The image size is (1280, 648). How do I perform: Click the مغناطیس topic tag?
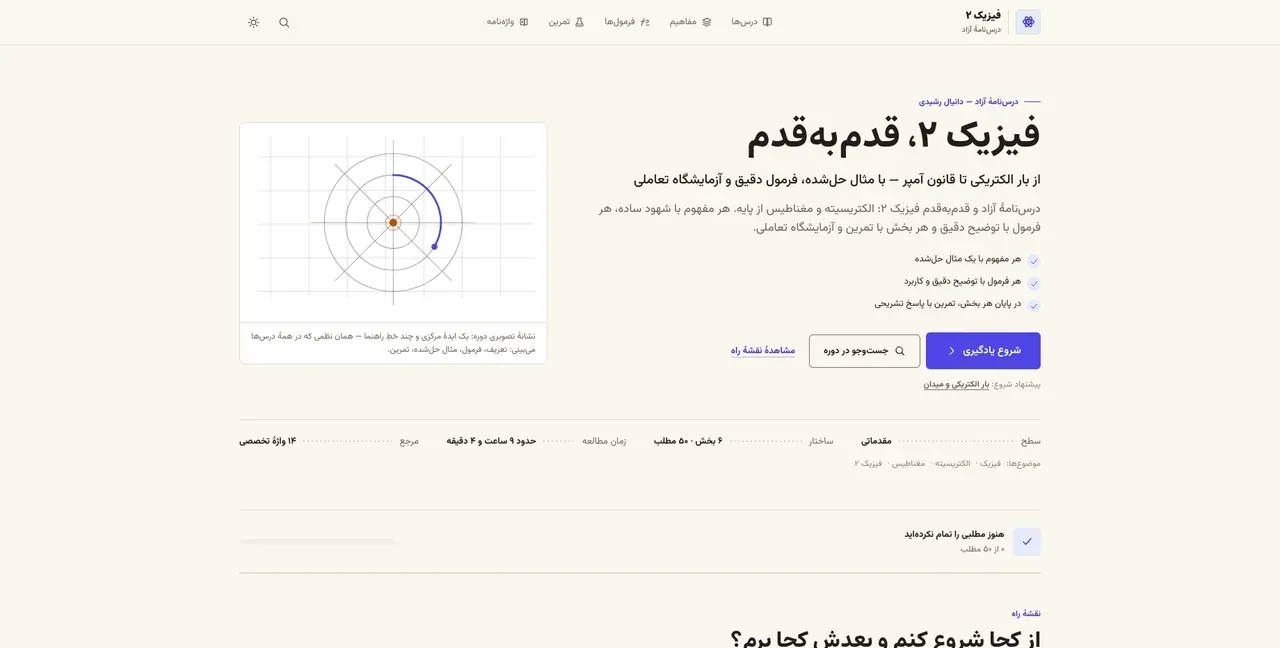coord(908,464)
